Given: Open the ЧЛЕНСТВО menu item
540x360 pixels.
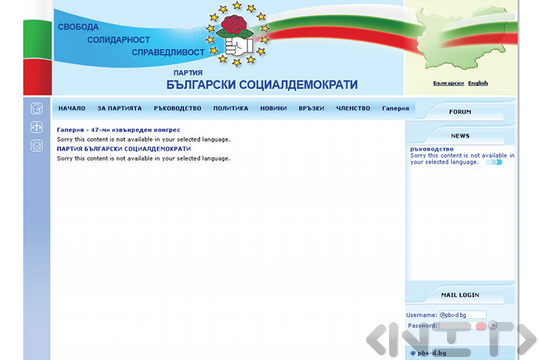Looking at the screenshot, I should click(x=353, y=108).
